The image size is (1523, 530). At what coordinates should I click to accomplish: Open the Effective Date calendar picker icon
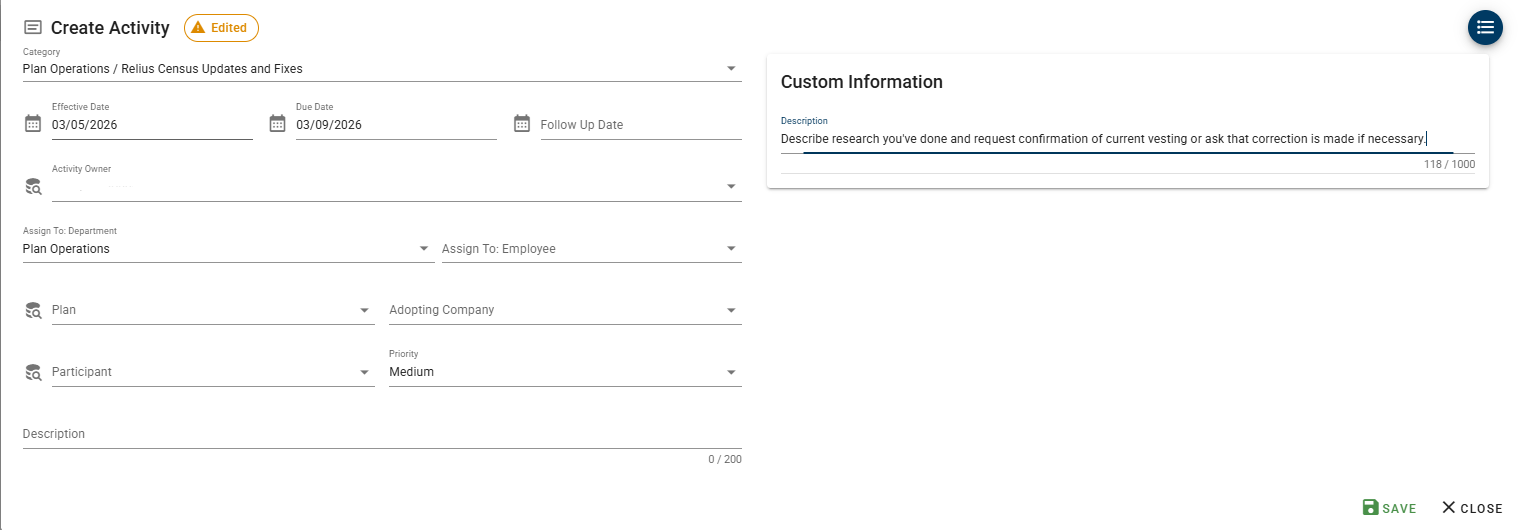(x=33, y=124)
